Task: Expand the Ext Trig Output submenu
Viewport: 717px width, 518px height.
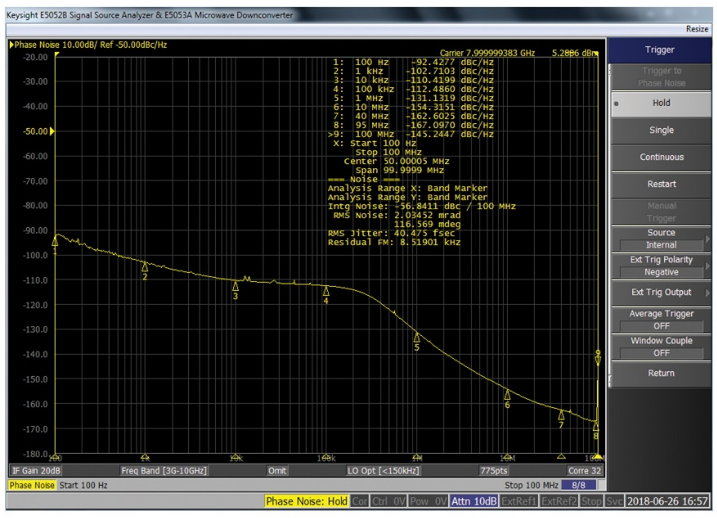Action: coord(661,293)
